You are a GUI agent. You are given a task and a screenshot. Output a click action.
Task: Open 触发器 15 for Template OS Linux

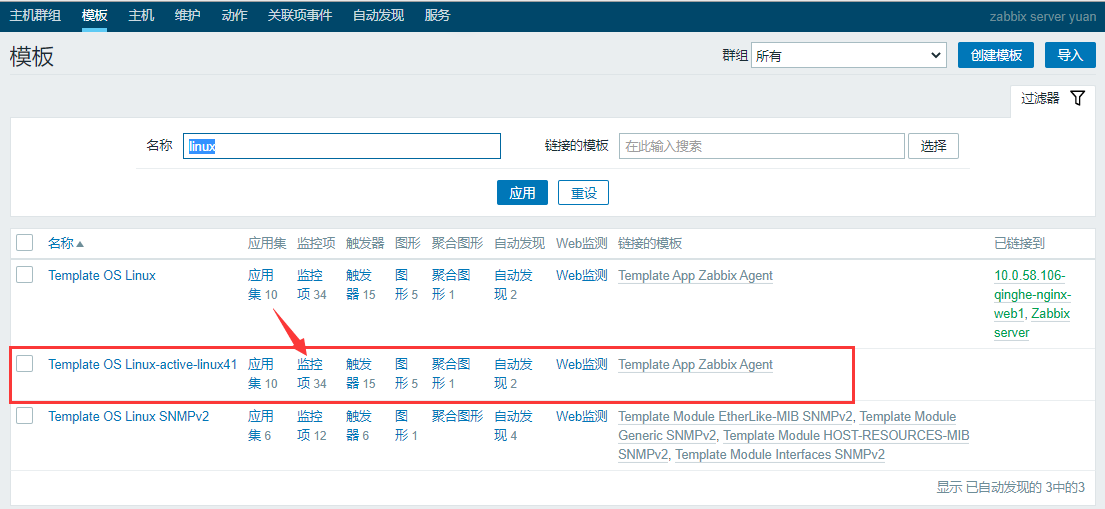[x=361, y=285]
